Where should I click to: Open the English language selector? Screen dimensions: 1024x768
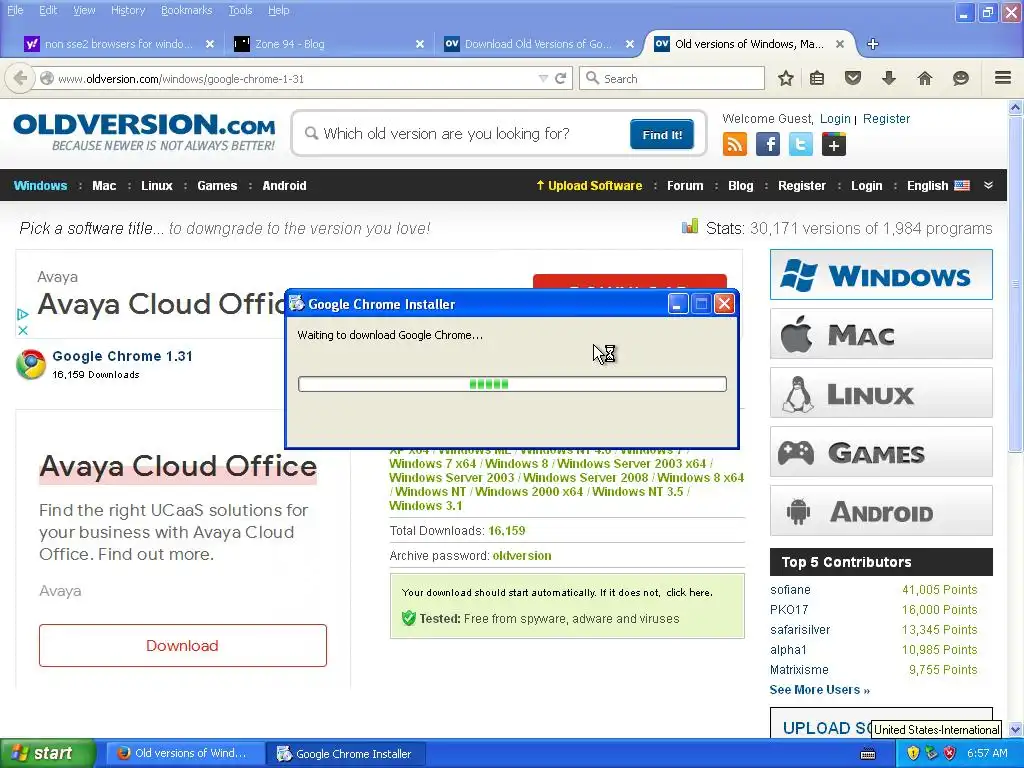point(938,185)
